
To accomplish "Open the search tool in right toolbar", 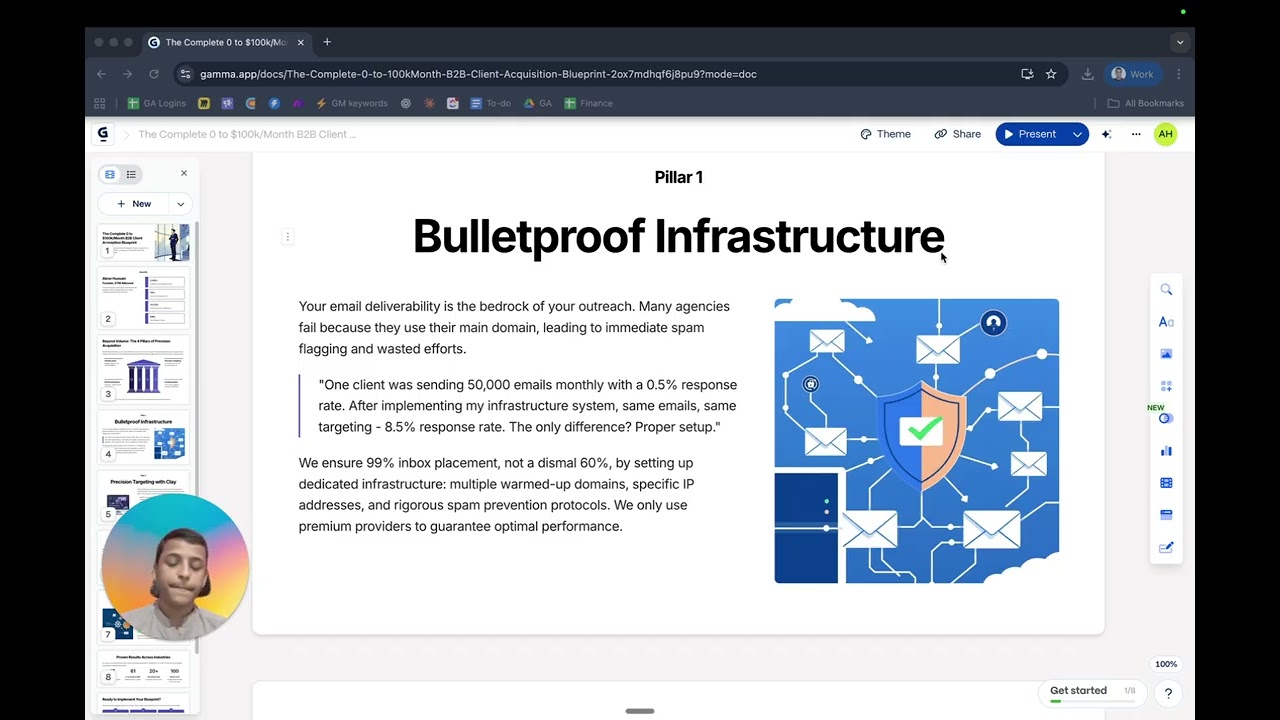I will [1166, 289].
